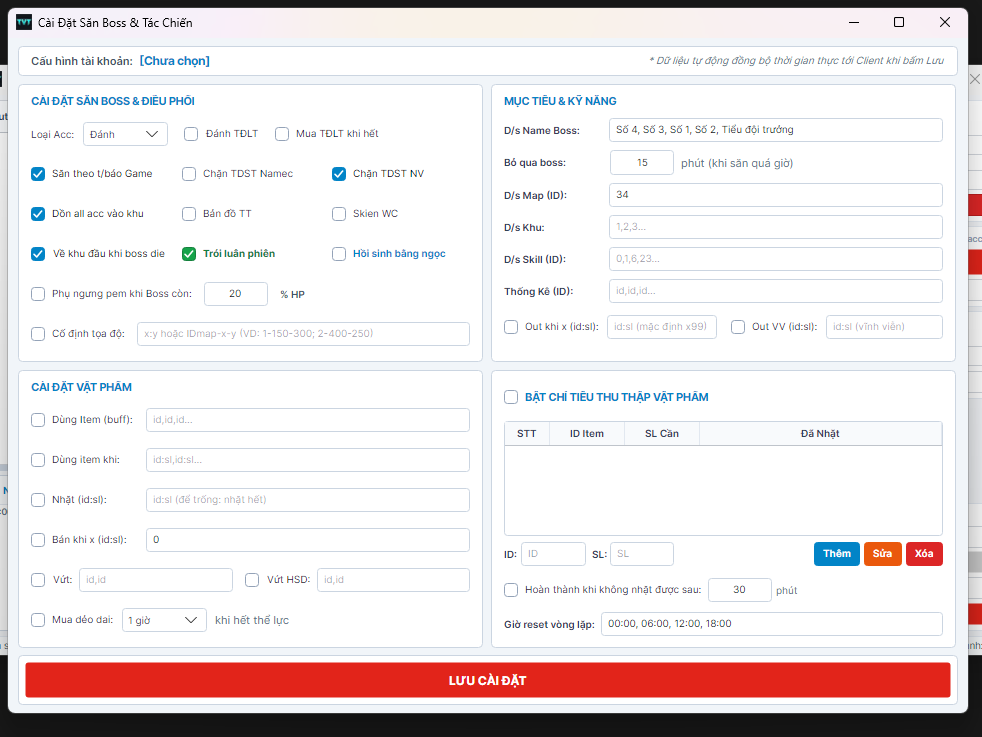Focus the Cố định tọa độ coordinates field
The width and height of the screenshot is (982, 737).
point(303,334)
